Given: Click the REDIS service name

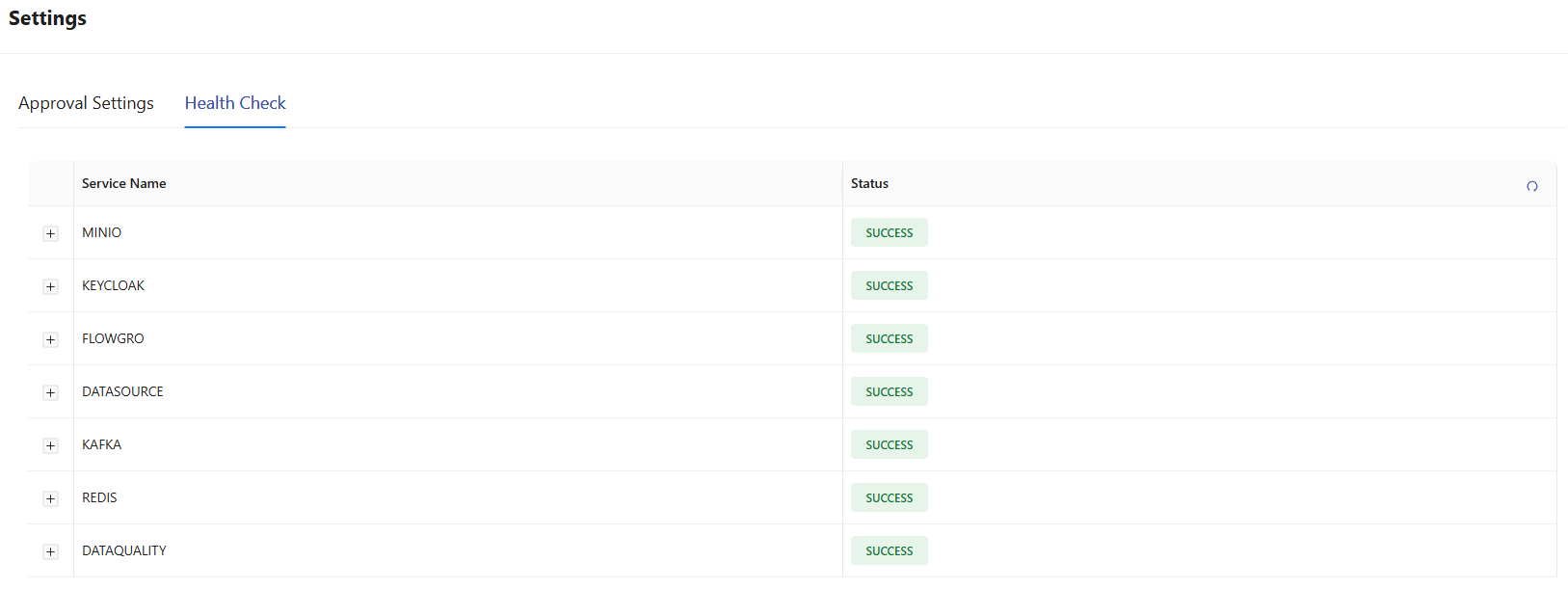Looking at the screenshot, I should pyautogui.click(x=99, y=497).
